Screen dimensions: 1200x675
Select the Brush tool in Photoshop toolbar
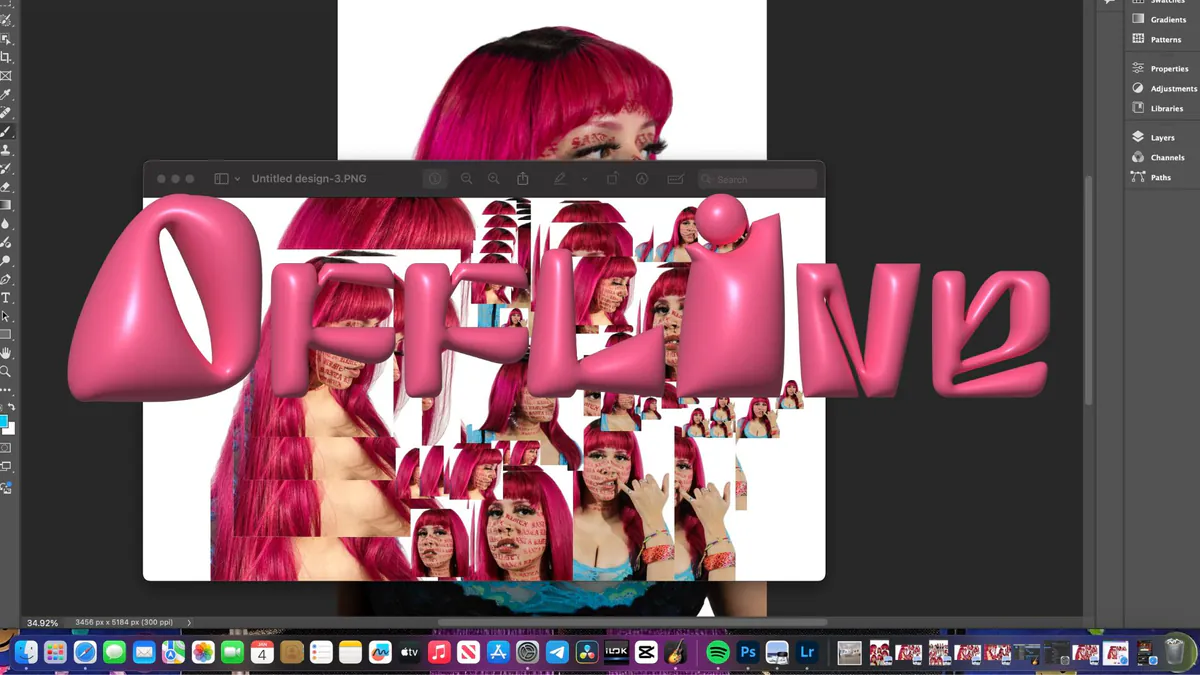[x=6, y=131]
